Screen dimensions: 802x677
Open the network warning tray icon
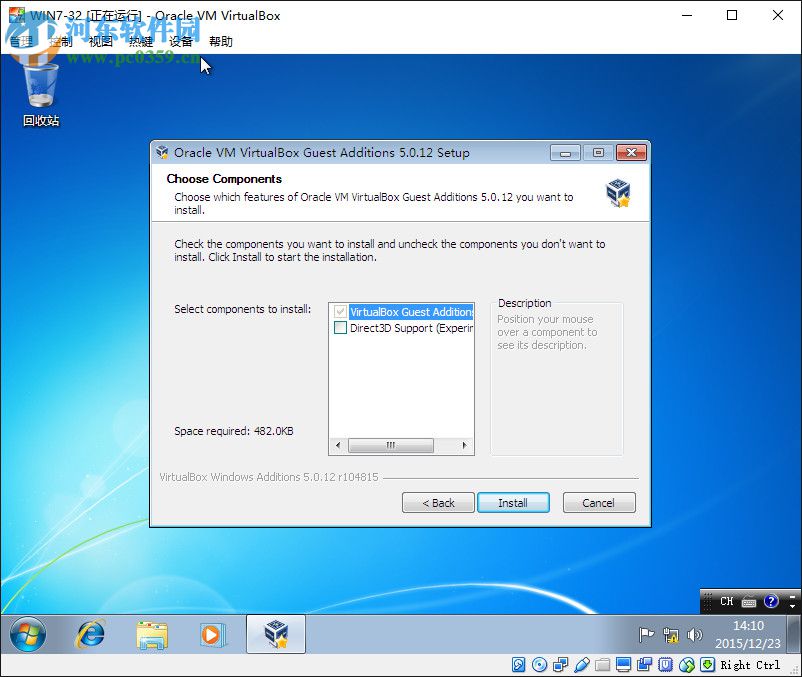click(x=671, y=635)
